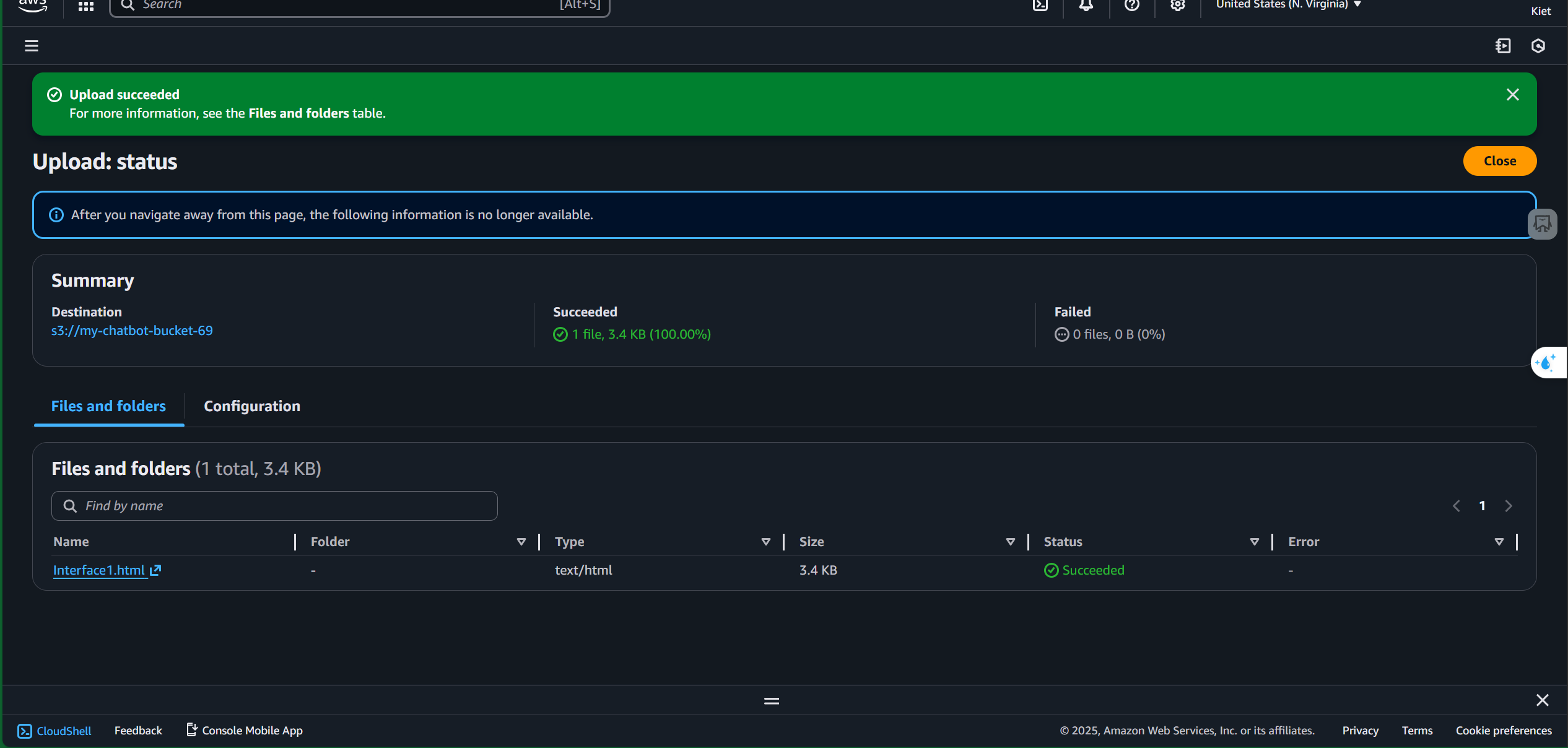Open notifications bell icon
Viewport: 1568px width, 748px height.
1086,6
